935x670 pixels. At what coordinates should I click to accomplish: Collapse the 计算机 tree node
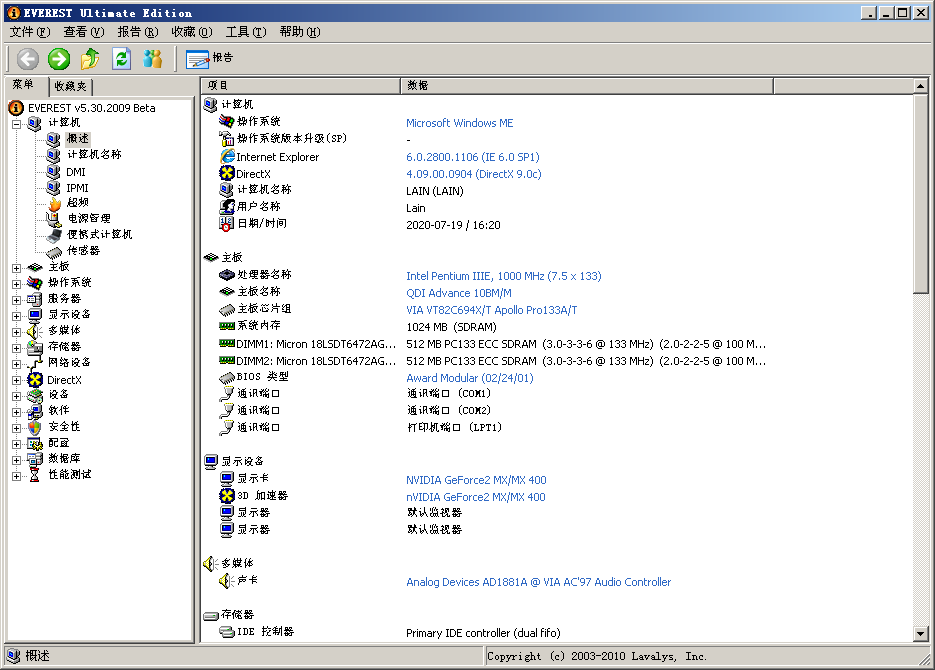tap(17, 124)
